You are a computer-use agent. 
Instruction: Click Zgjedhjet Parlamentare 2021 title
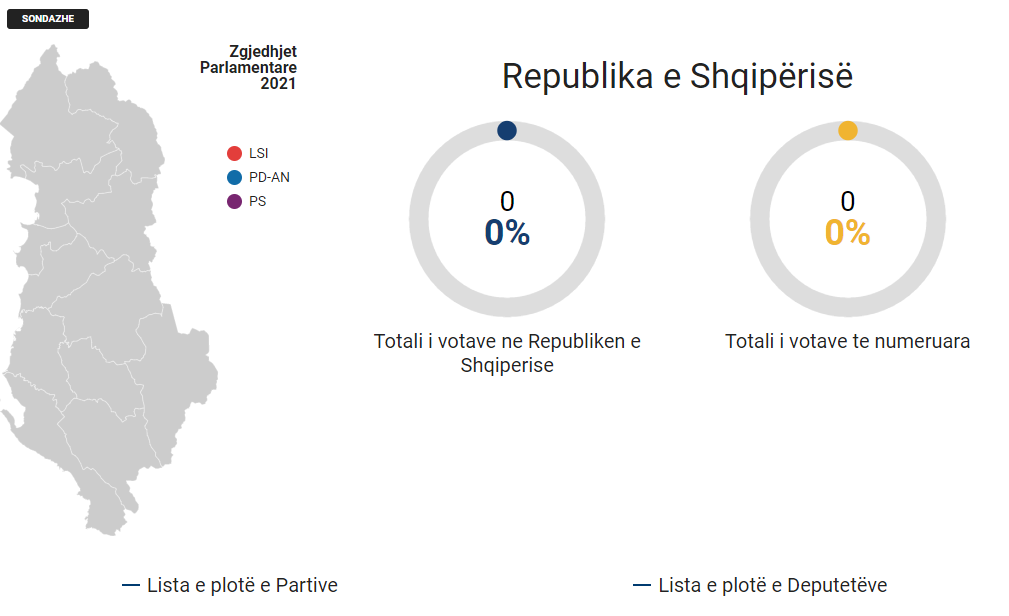262,67
